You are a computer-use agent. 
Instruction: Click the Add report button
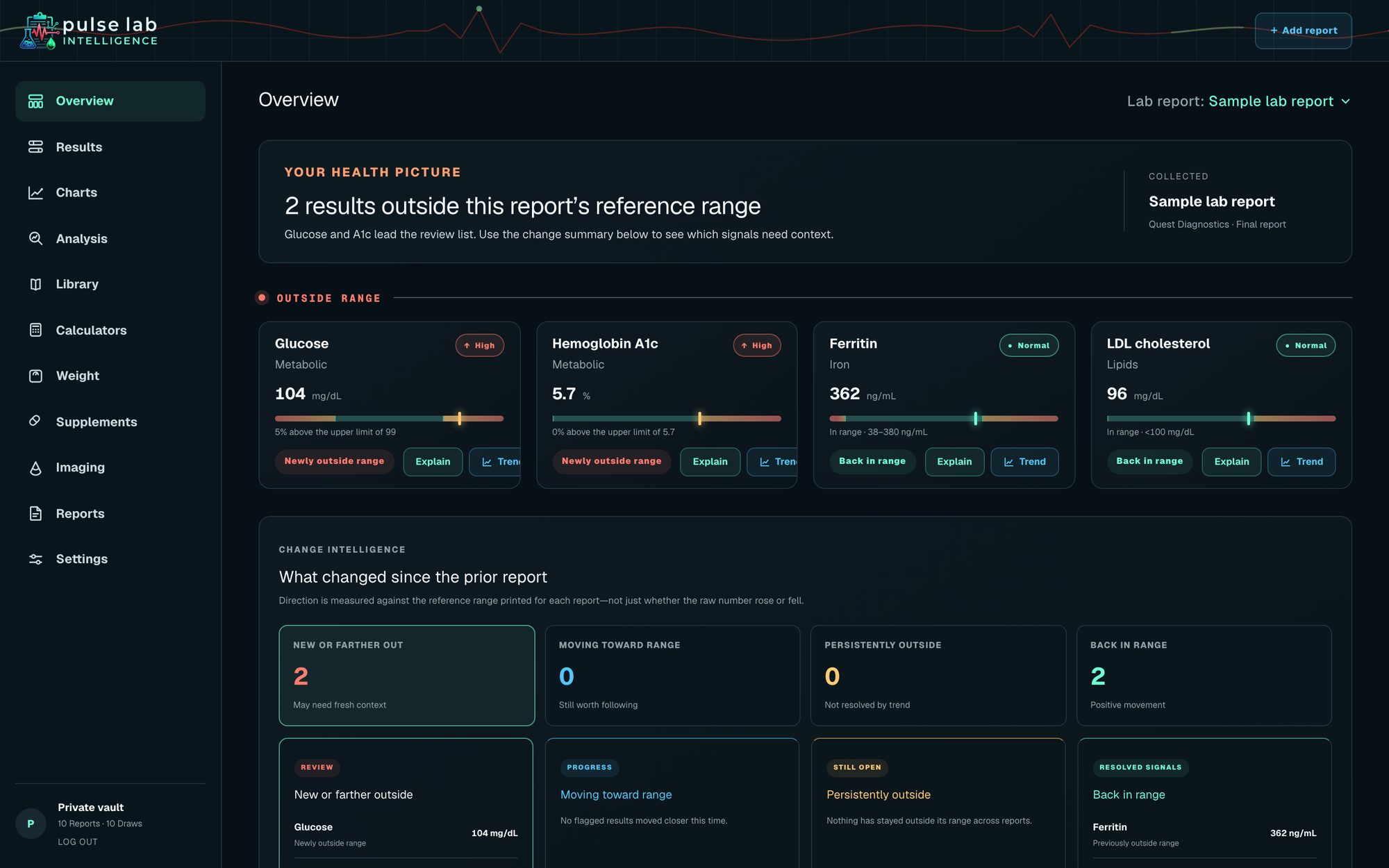1303,31
